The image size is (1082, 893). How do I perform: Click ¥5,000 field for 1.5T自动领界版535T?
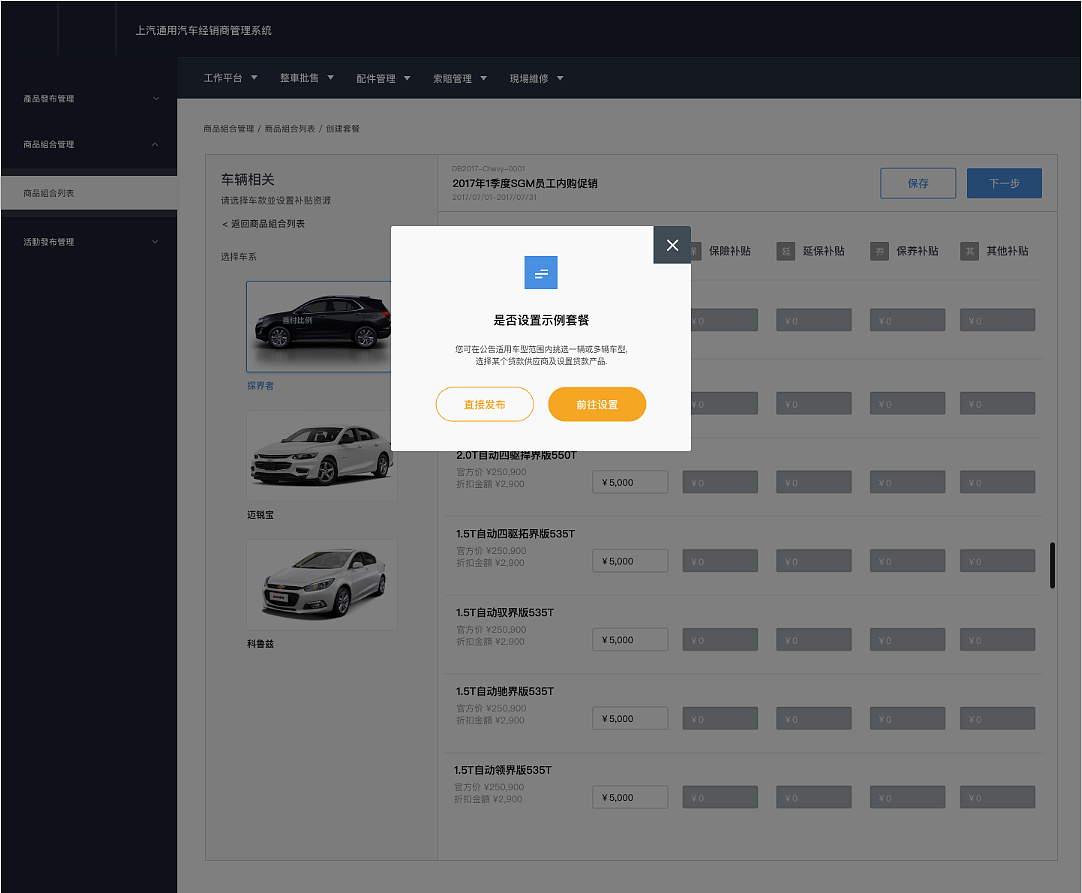click(630, 797)
